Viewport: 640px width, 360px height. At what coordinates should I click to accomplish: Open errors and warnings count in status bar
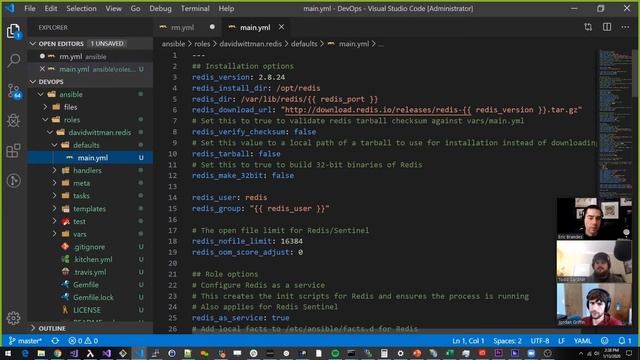pos(83,340)
